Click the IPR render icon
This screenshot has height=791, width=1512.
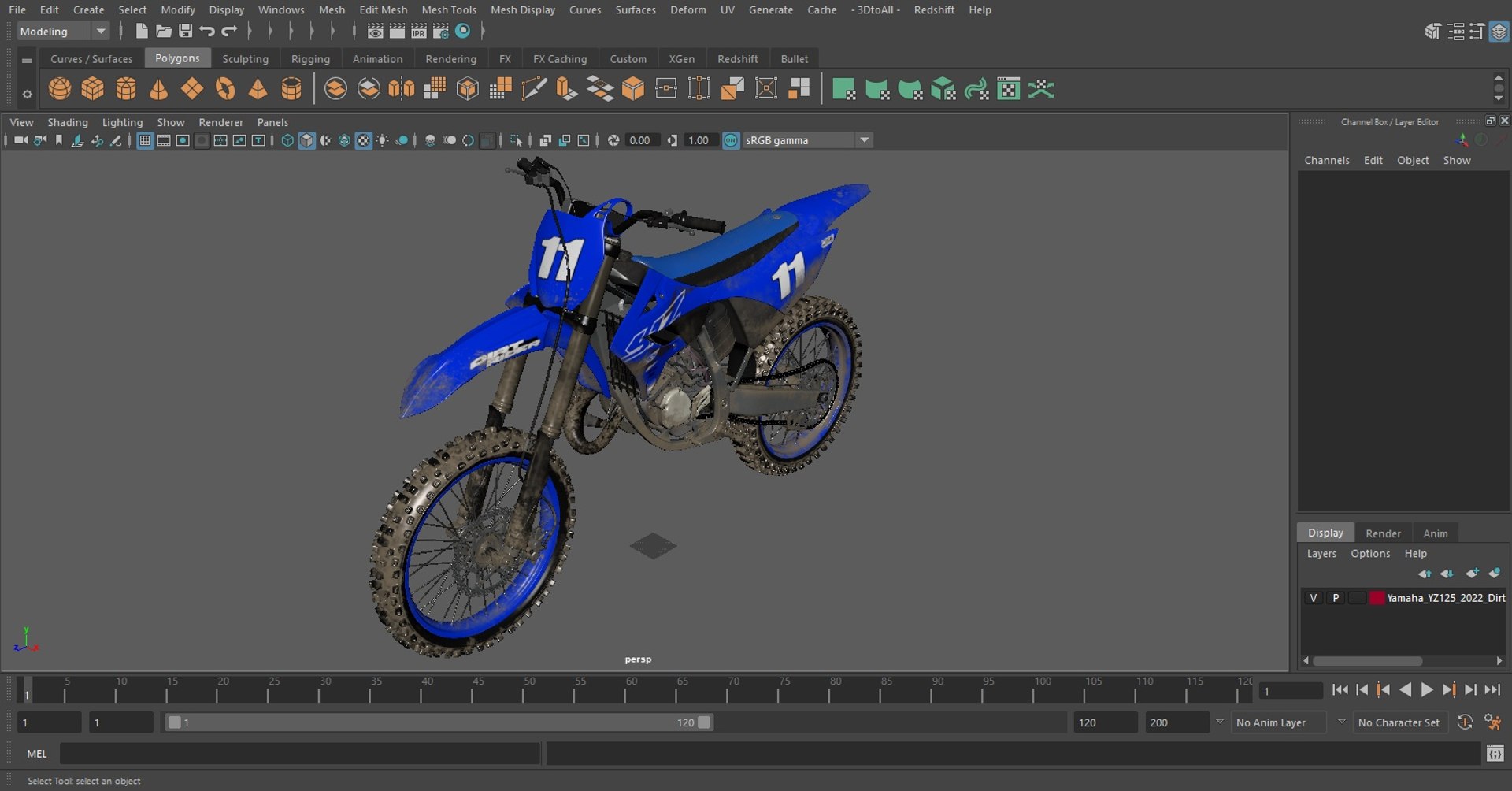(x=419, y=31)
